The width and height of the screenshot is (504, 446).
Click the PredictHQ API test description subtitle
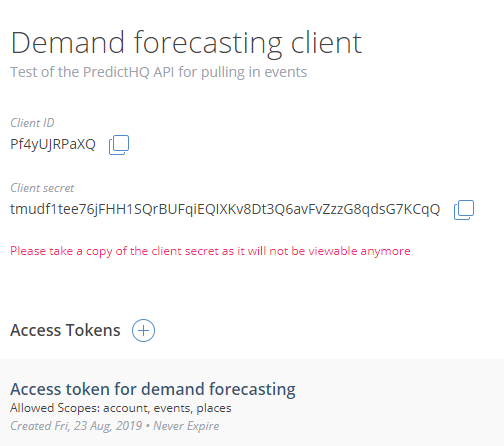point(158,72)
